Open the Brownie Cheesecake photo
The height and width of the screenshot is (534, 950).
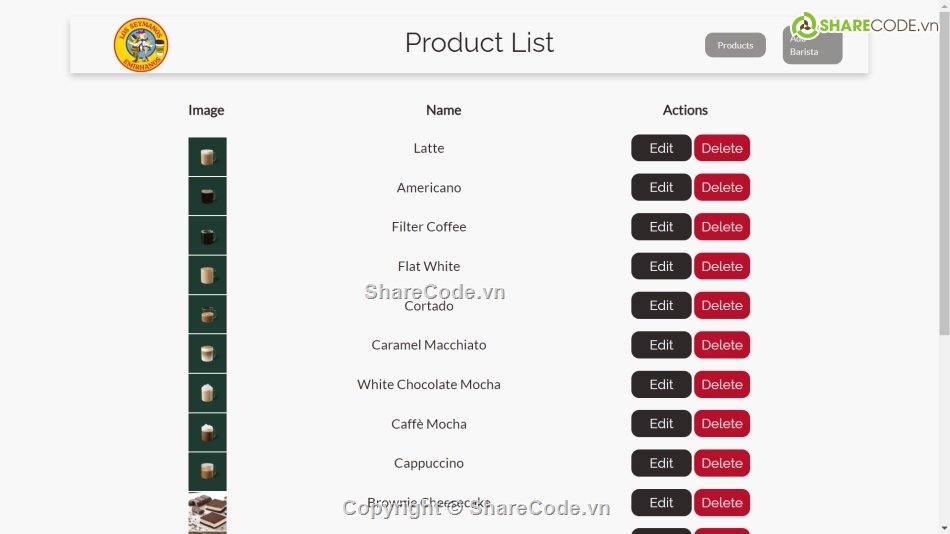(207, 513)
